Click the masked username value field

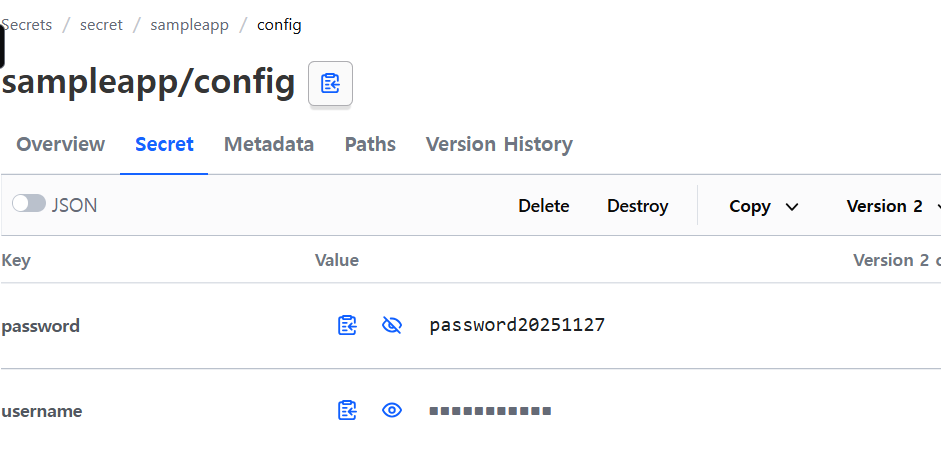490,411
